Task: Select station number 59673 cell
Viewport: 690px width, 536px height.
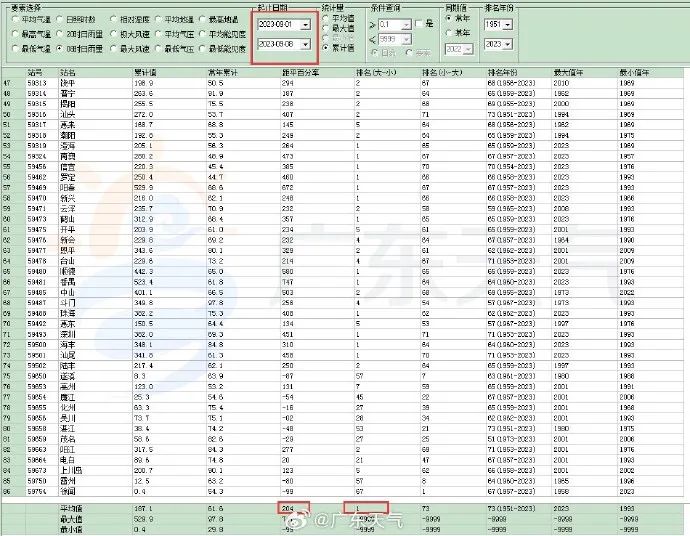Action: (37, 470)
